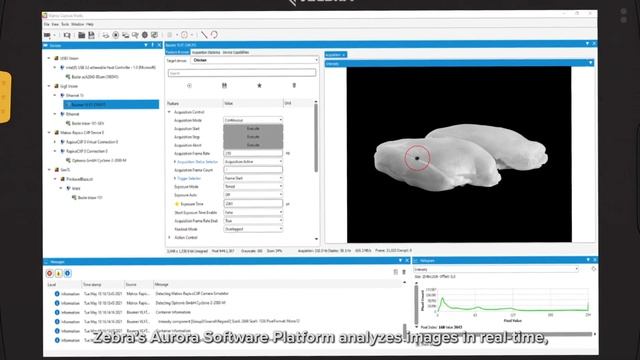This screenshot has width=640, height=360.
Task: Close the Devices panel
Action: coord(159,45)
